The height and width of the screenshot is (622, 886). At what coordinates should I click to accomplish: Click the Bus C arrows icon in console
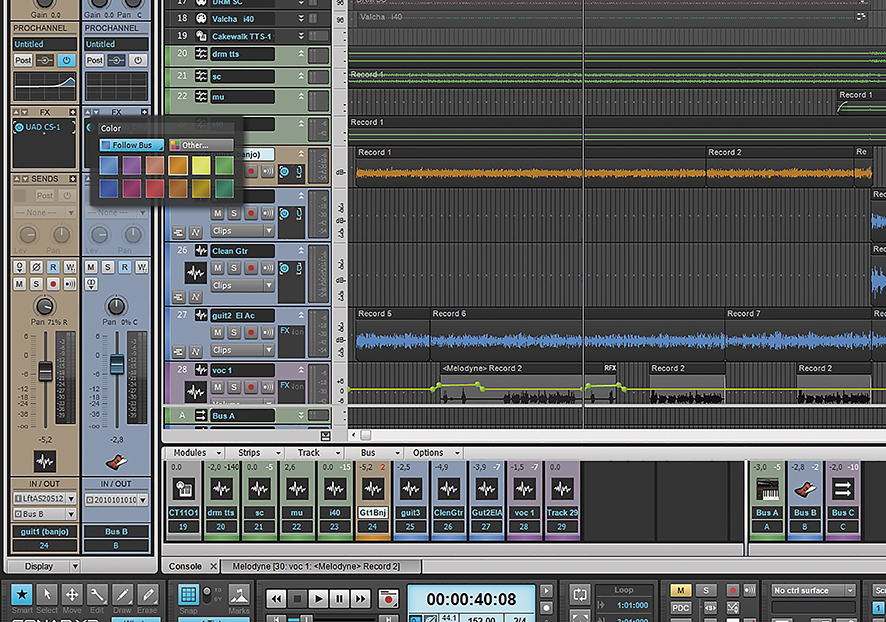click(x=842, y=489)
